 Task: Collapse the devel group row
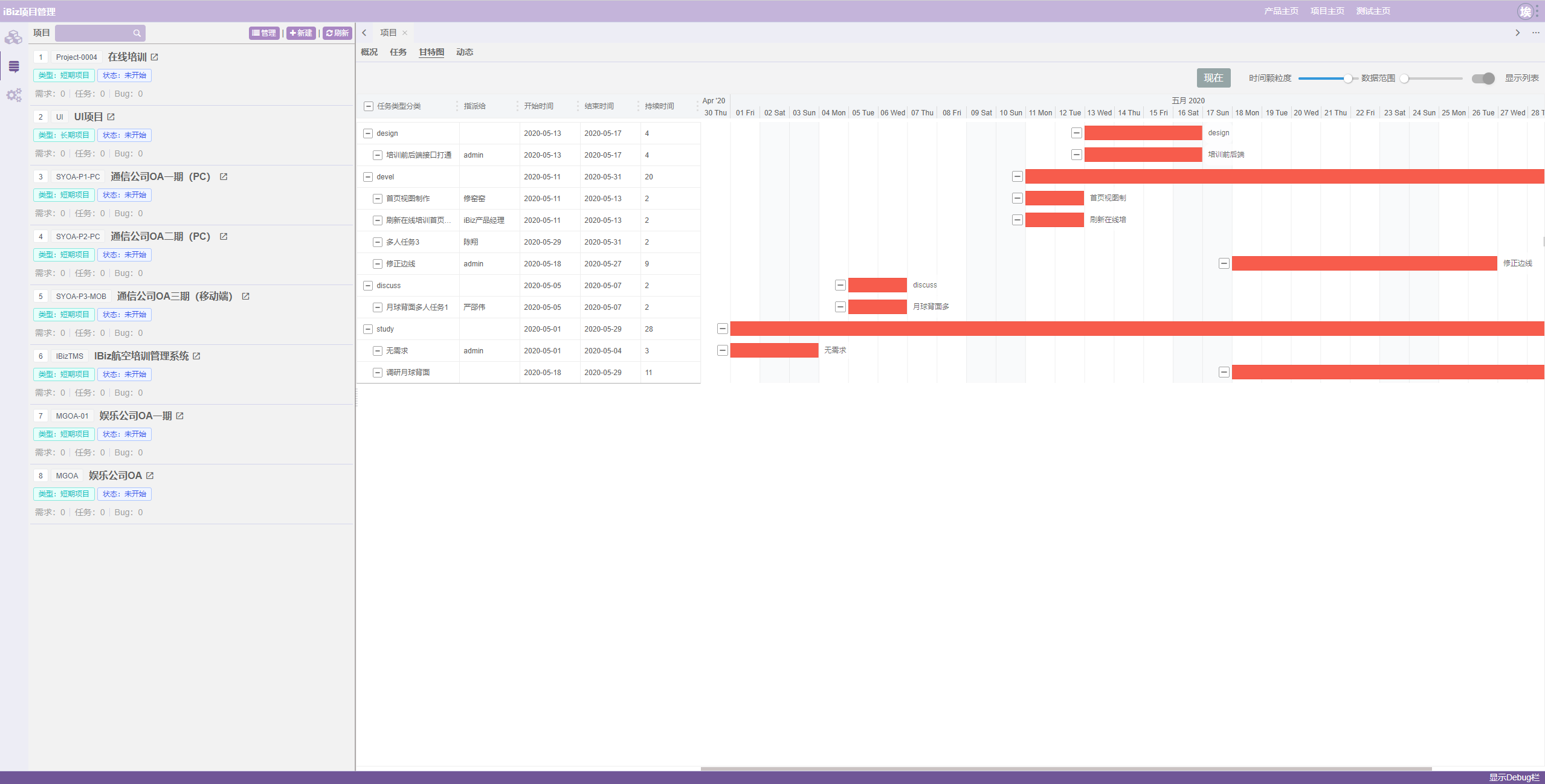(368, 177)
